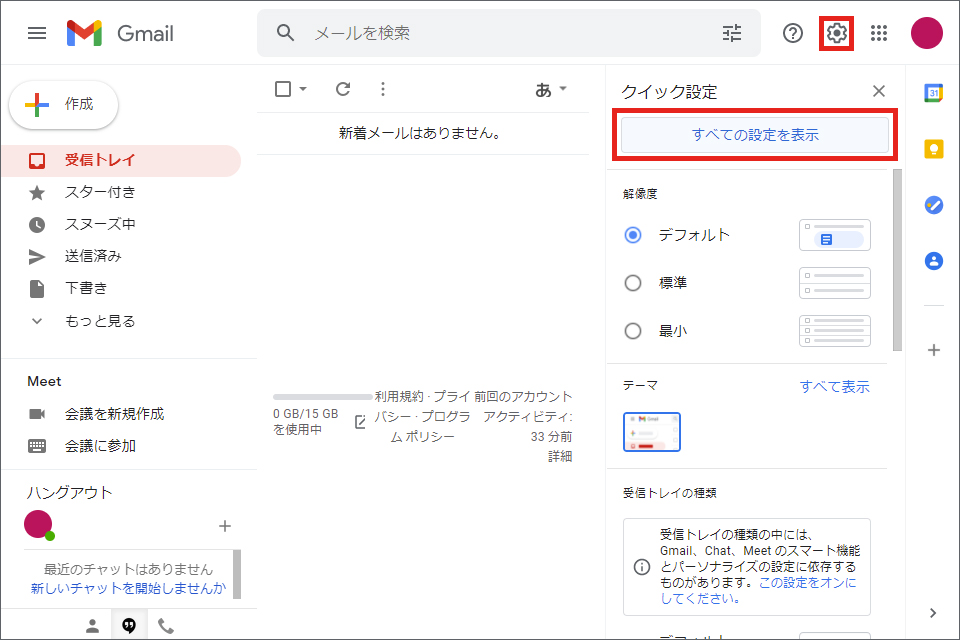Viewport: 960px width, 640px height.
Task: Open Google Keep in side panel
Action: pyautogui.click(x=934, y=149)
